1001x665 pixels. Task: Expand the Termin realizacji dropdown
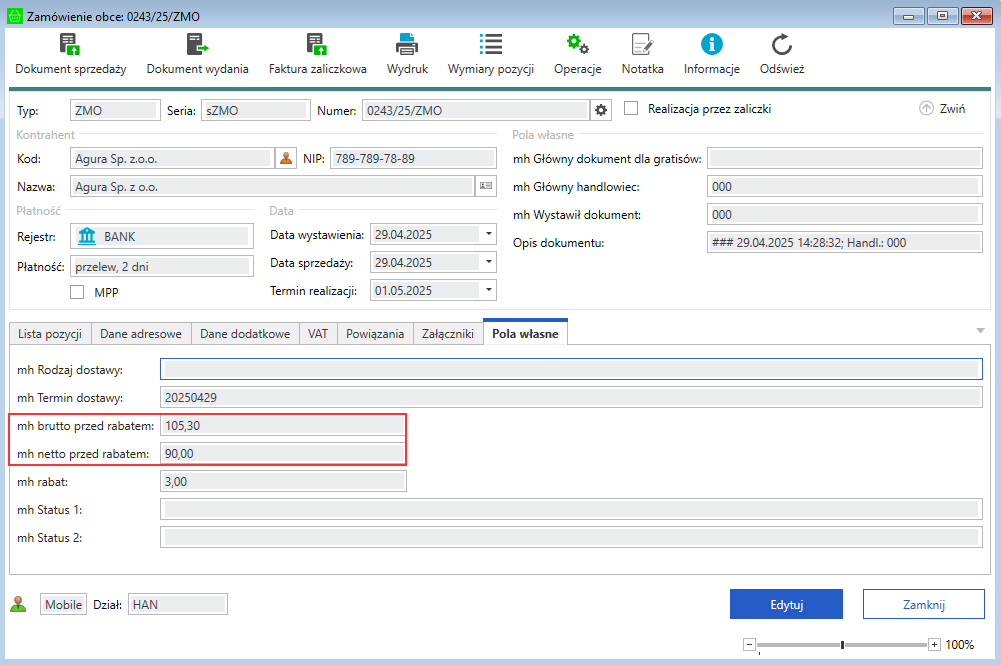pos(489,291)
